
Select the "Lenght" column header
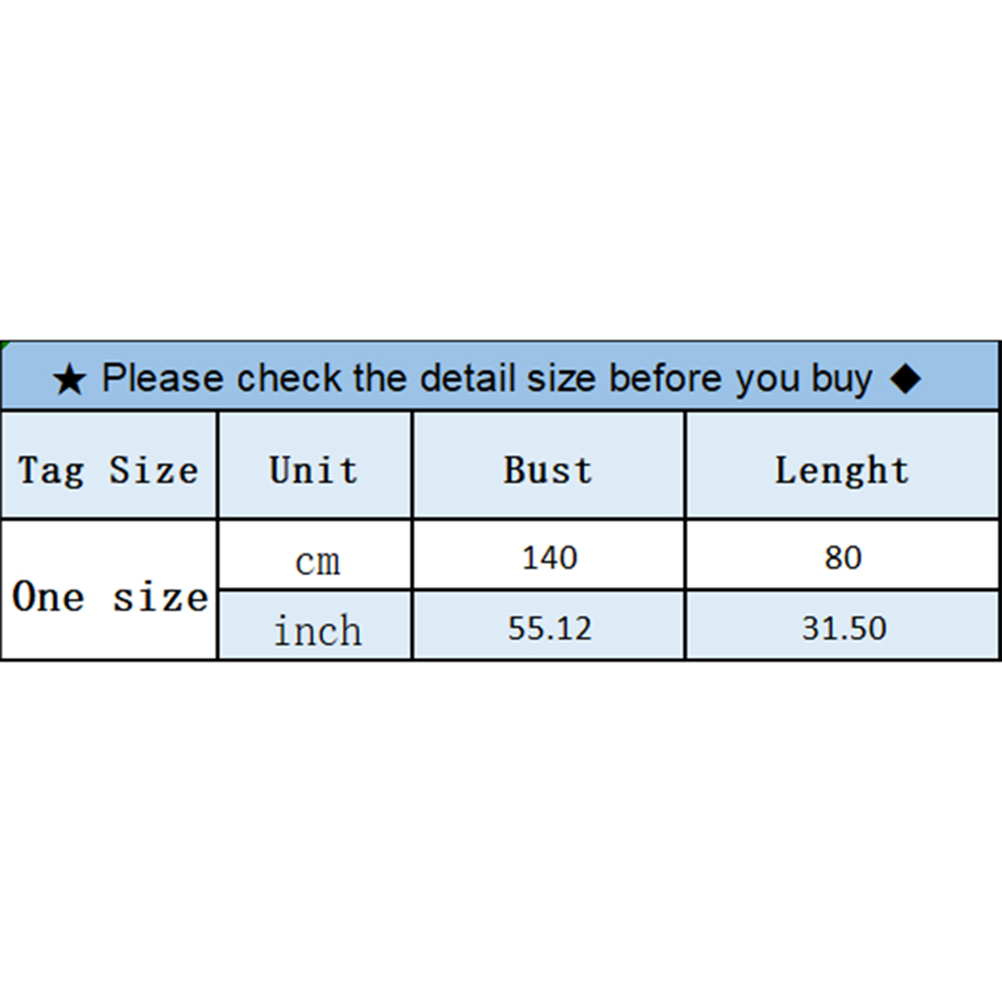point(842,469)
